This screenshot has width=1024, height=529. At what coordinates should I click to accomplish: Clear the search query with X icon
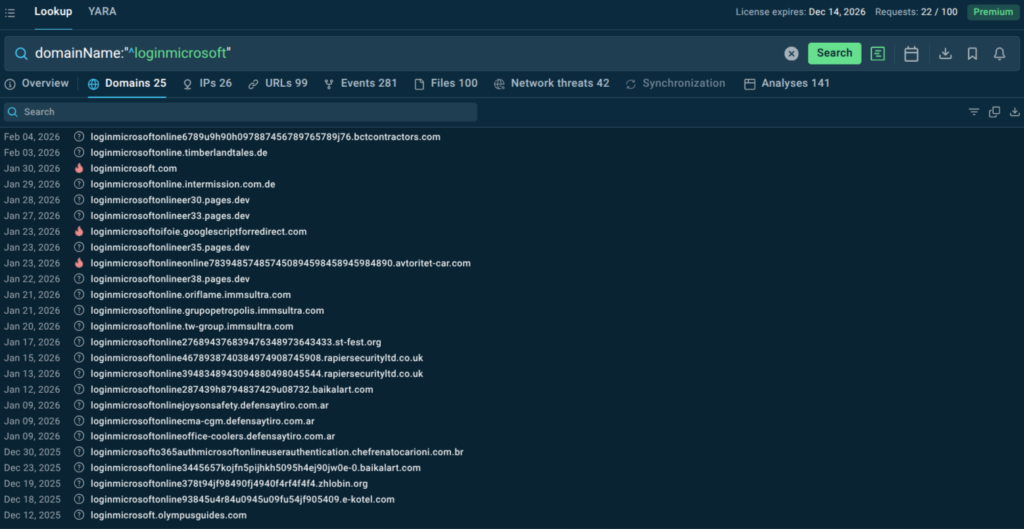coord(791,53)
